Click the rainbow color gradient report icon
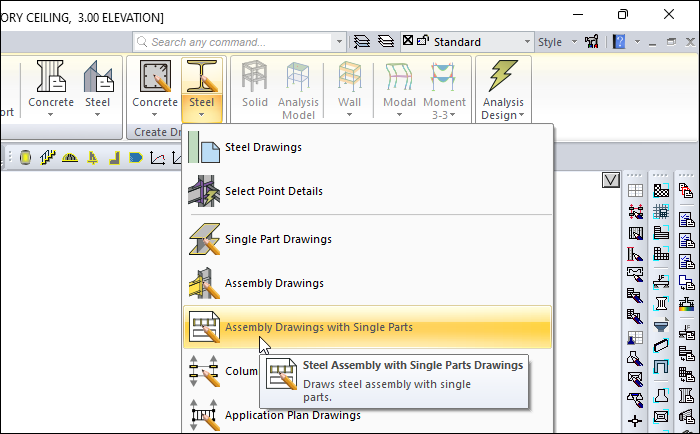The height and width of the screenshot is (434, 700). pyautogui.click(x=687, y=304)
